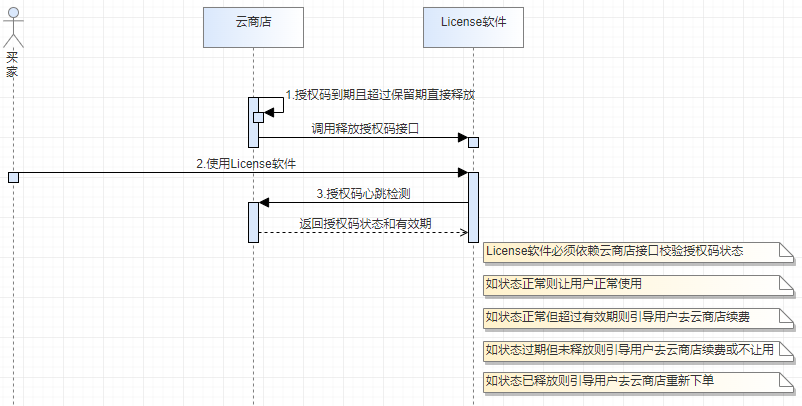Select the small self-call activation square on 云商店
Screen dimensions: 802x406
pos(258,117)
